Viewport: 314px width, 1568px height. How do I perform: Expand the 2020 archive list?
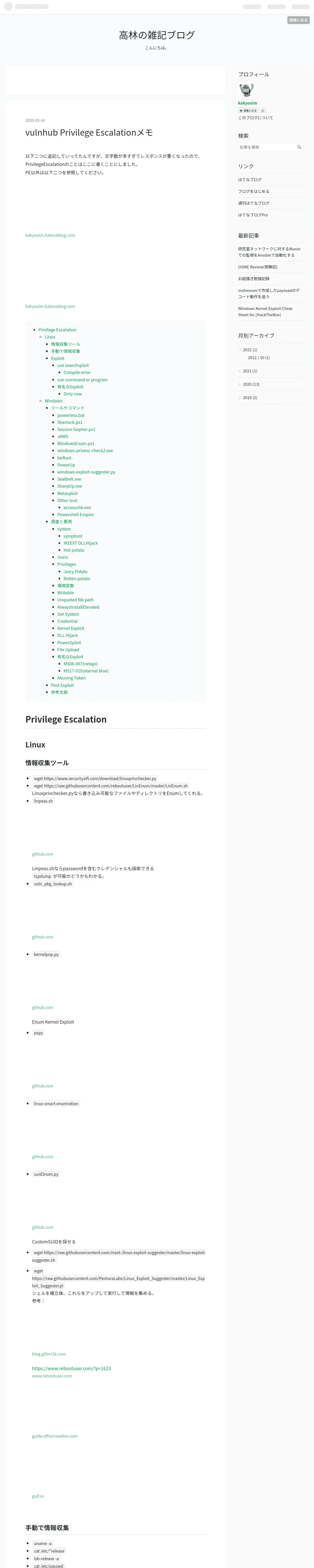(240, 384)
